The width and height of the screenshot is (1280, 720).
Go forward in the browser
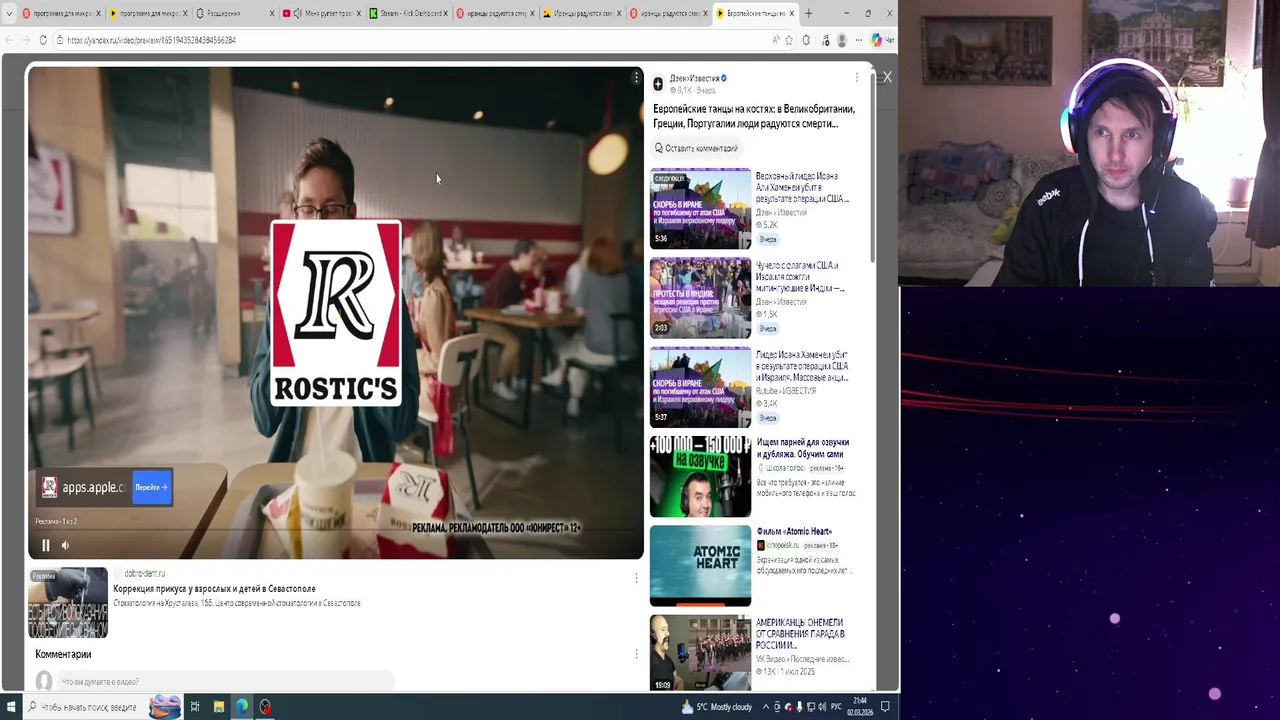tap(25, 40)
